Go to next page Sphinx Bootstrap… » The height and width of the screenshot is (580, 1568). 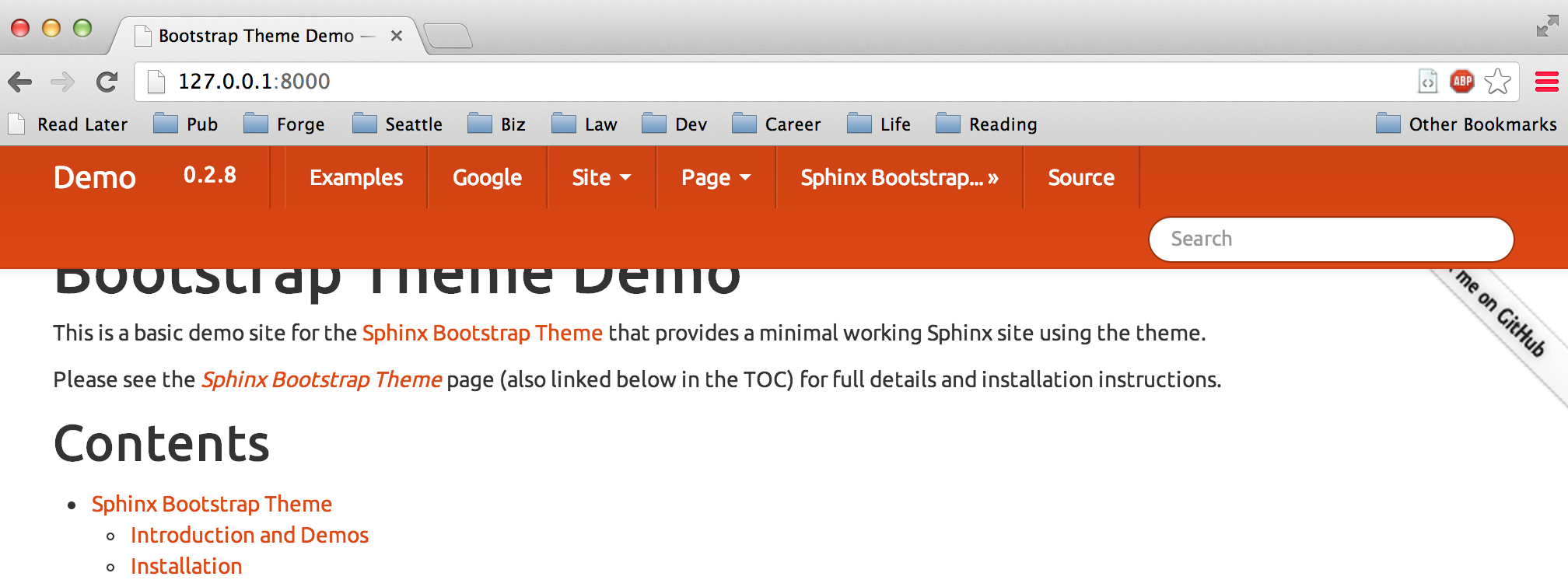coord(900,178)
